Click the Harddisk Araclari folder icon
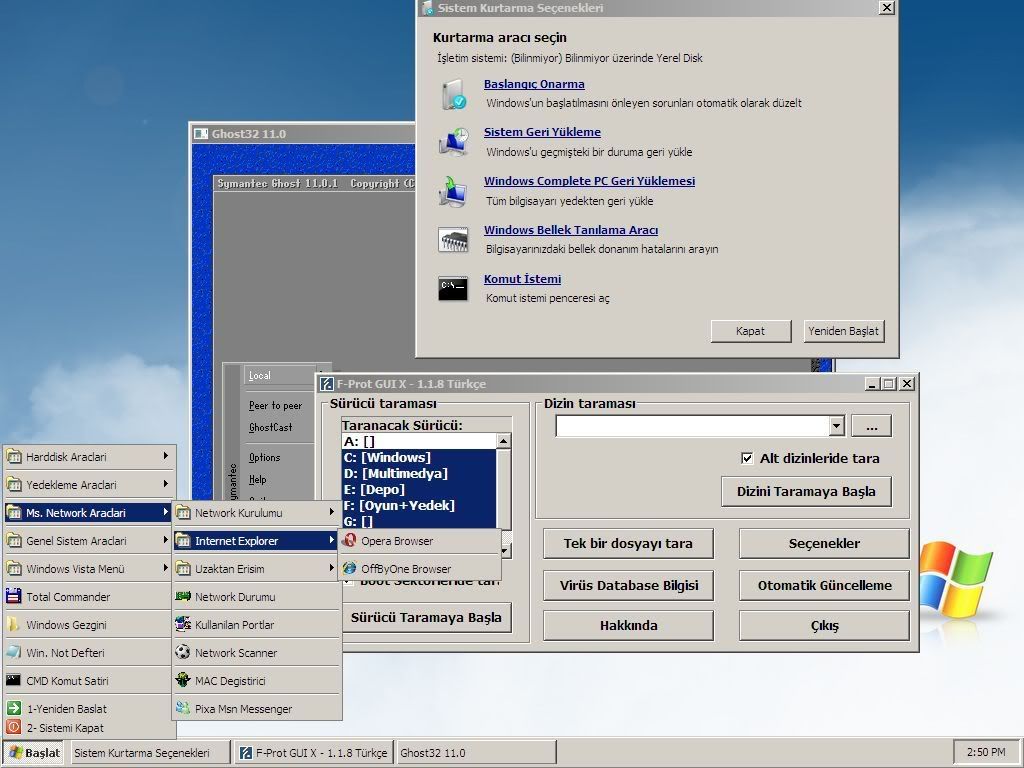The height and width of the screenshot is (768, 1024). click(14, 456)
